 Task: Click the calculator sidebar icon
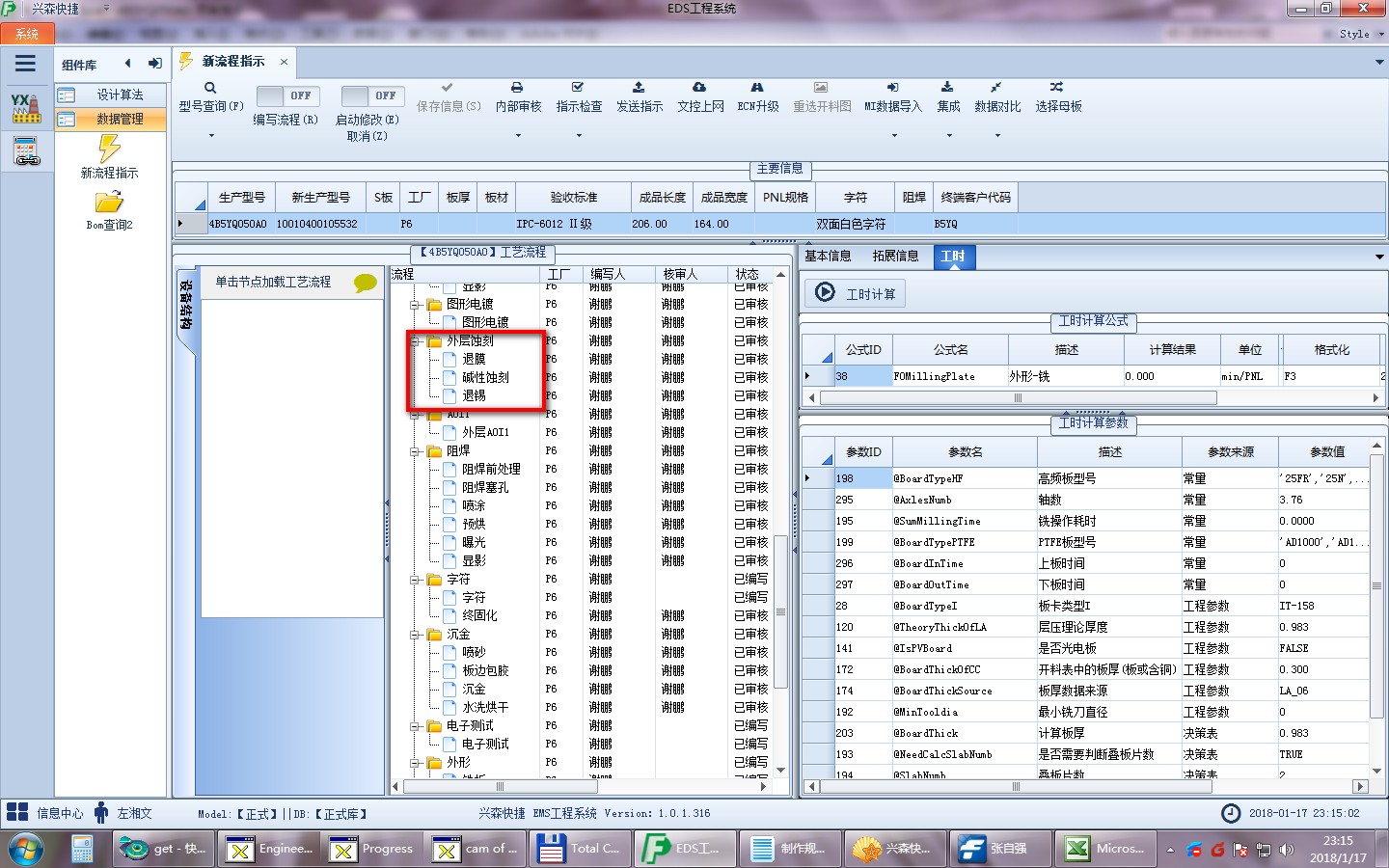pyautogui.click(x=26, y=152)
